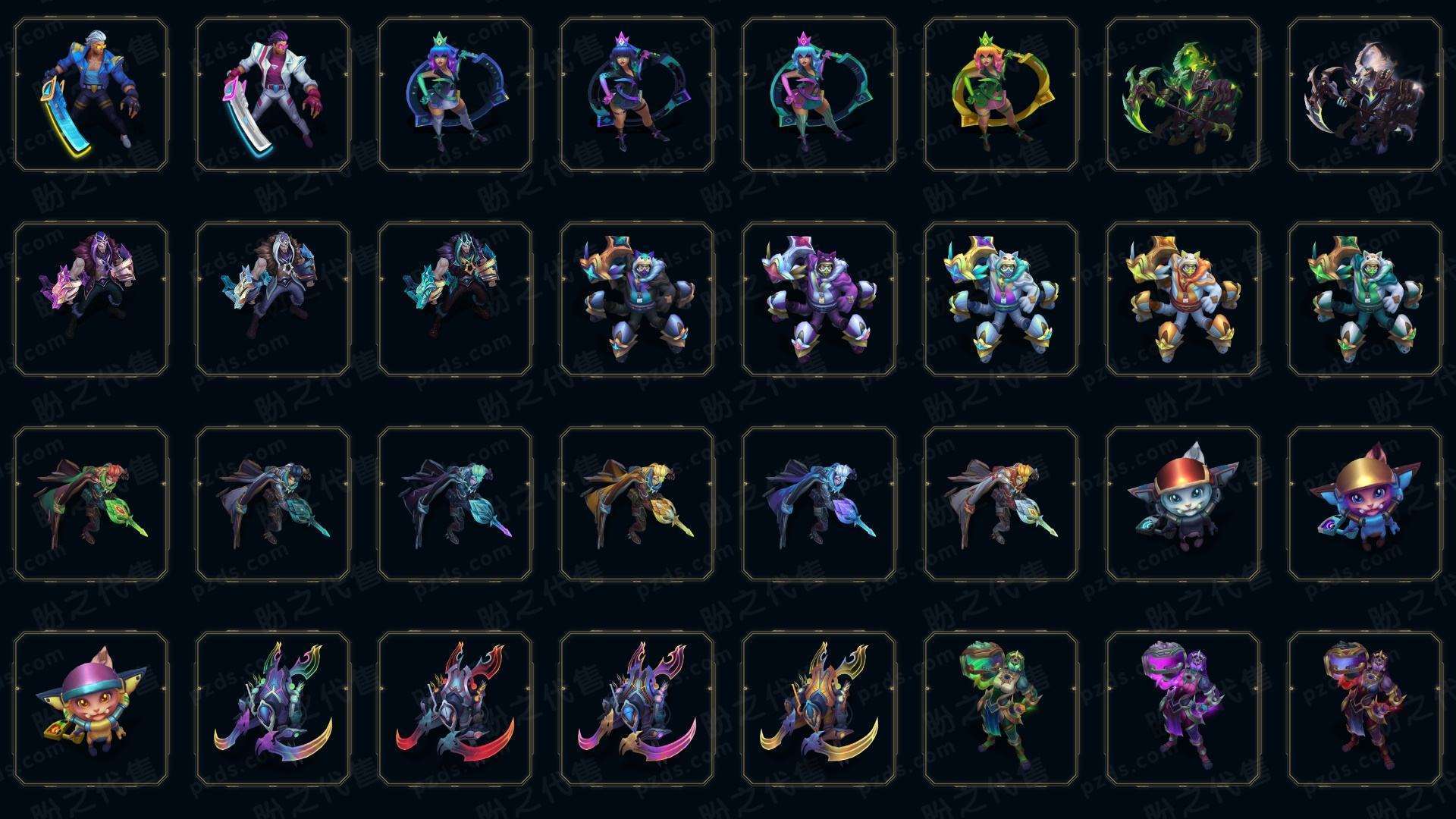Select the magenta-robed figure with purple lantern
This screenshot has width=1456, height=819.
point(1183,708)
